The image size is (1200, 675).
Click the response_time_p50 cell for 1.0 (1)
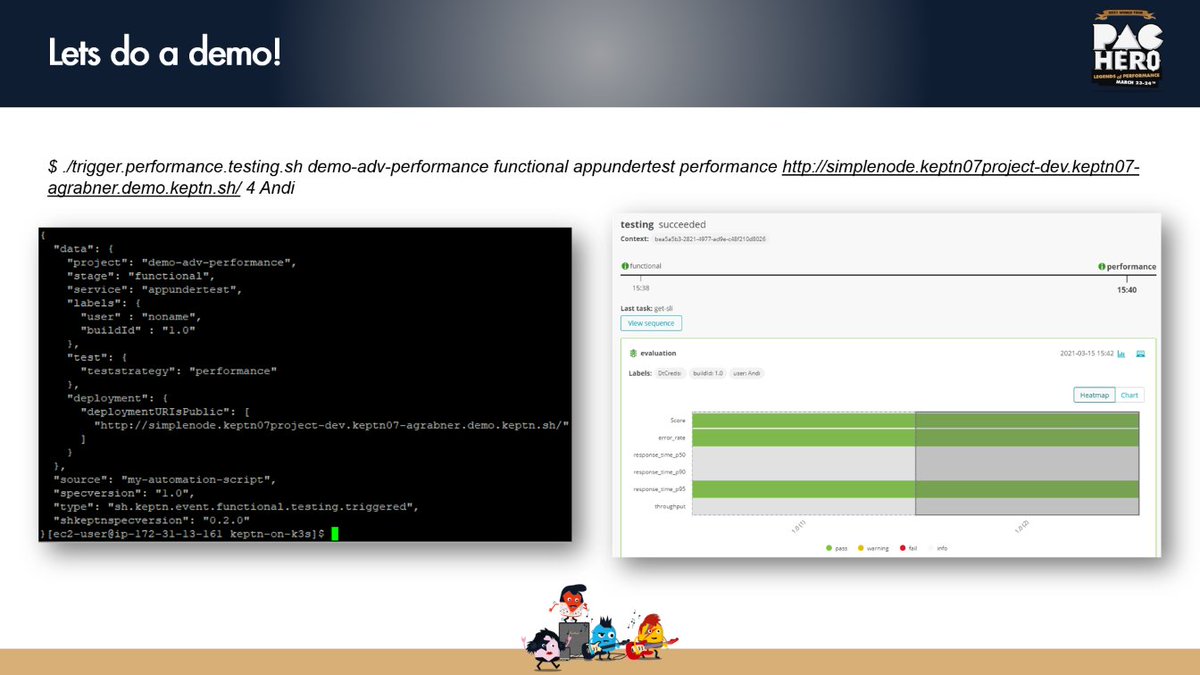point(804,455)
